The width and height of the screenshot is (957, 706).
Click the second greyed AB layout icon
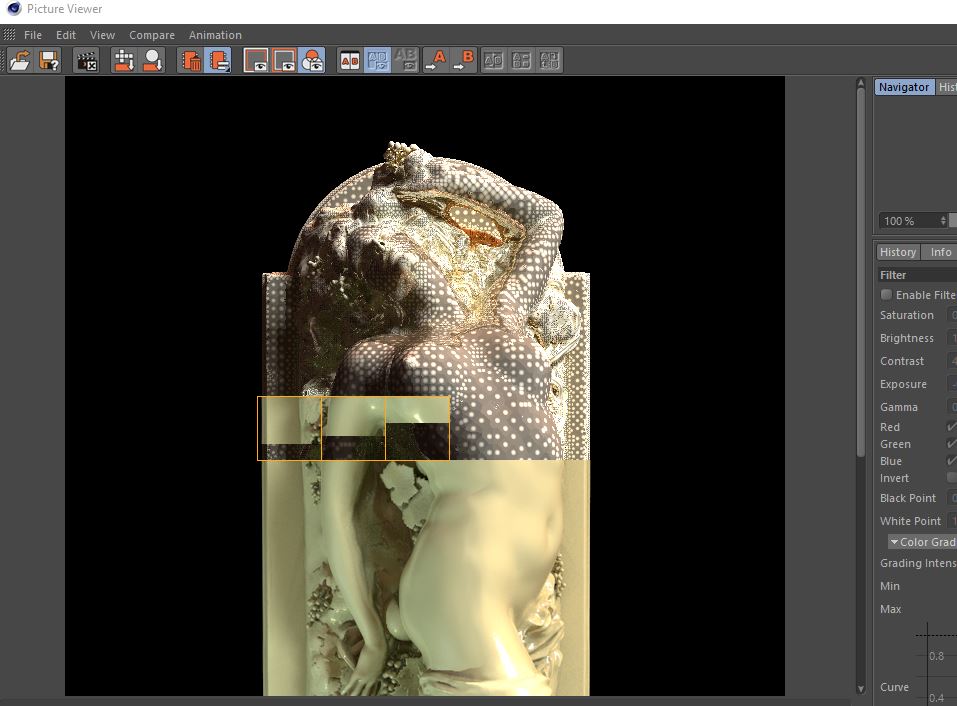521,60
